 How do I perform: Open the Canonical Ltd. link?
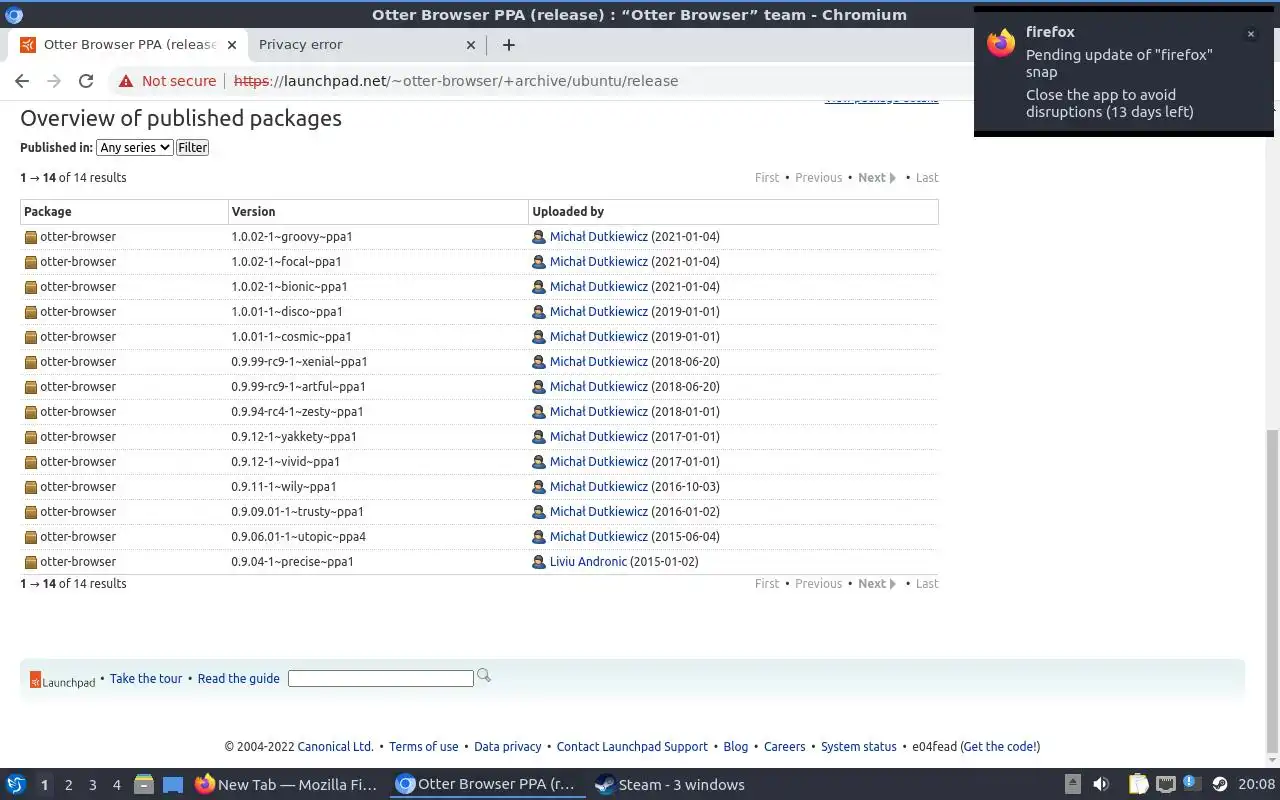(335, 746)
